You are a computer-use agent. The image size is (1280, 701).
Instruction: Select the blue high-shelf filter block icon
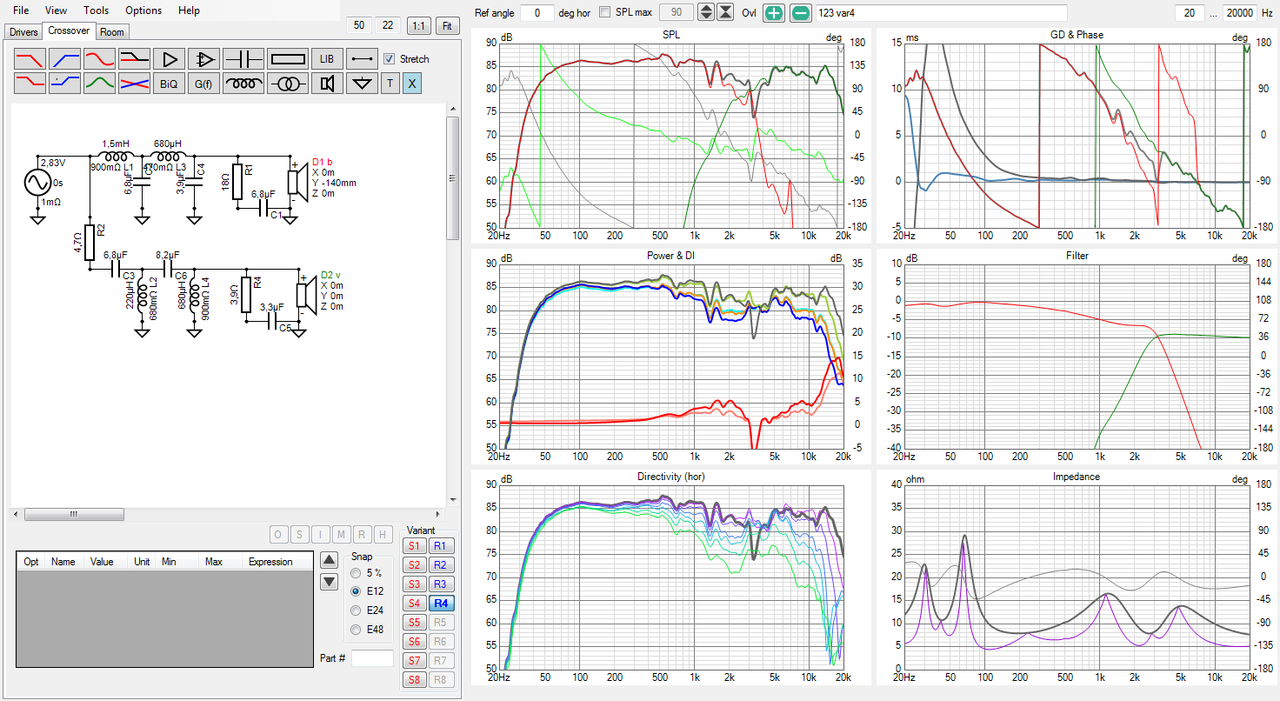(65, 84)
